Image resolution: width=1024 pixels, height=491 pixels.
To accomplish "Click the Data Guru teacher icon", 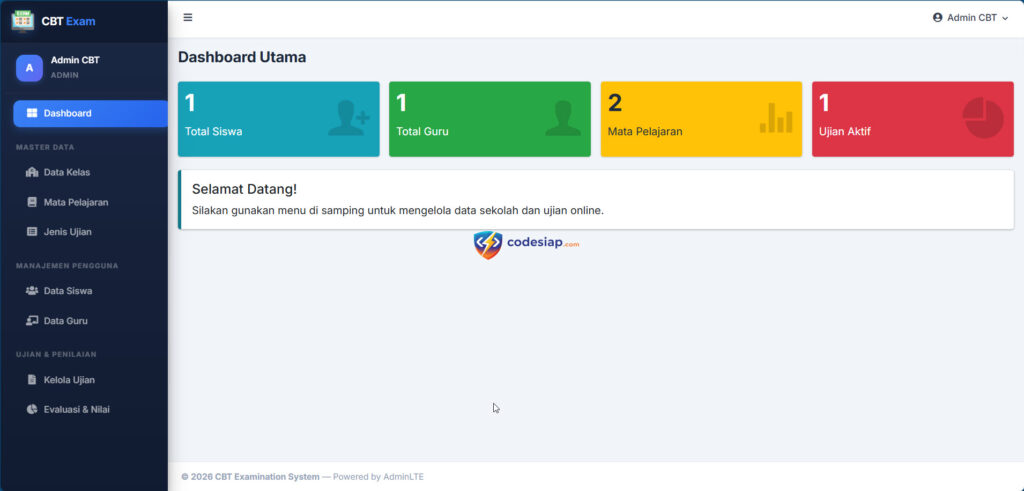I will pos(32,321).
